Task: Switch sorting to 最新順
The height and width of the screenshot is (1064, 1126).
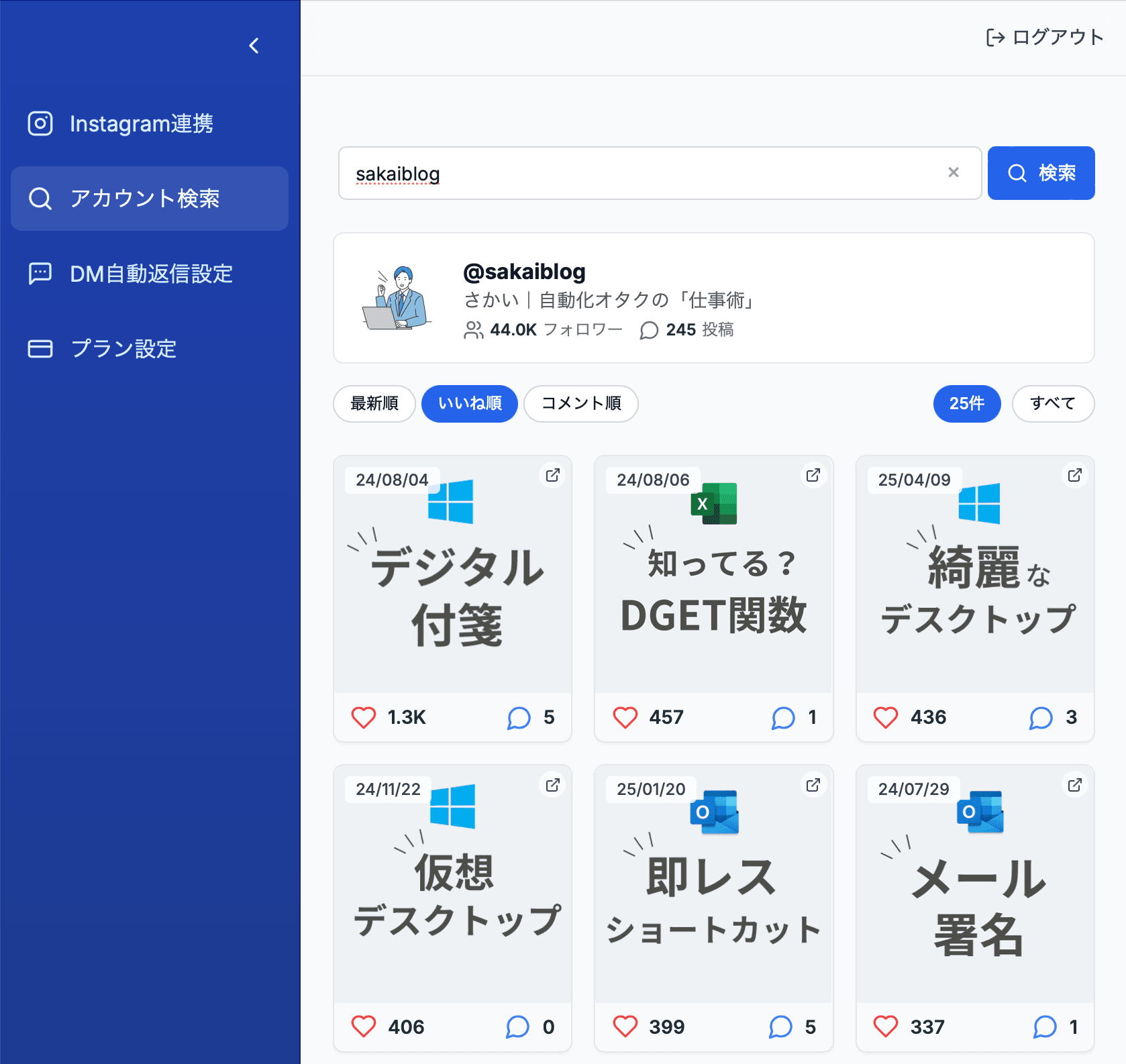Action: 374,404
